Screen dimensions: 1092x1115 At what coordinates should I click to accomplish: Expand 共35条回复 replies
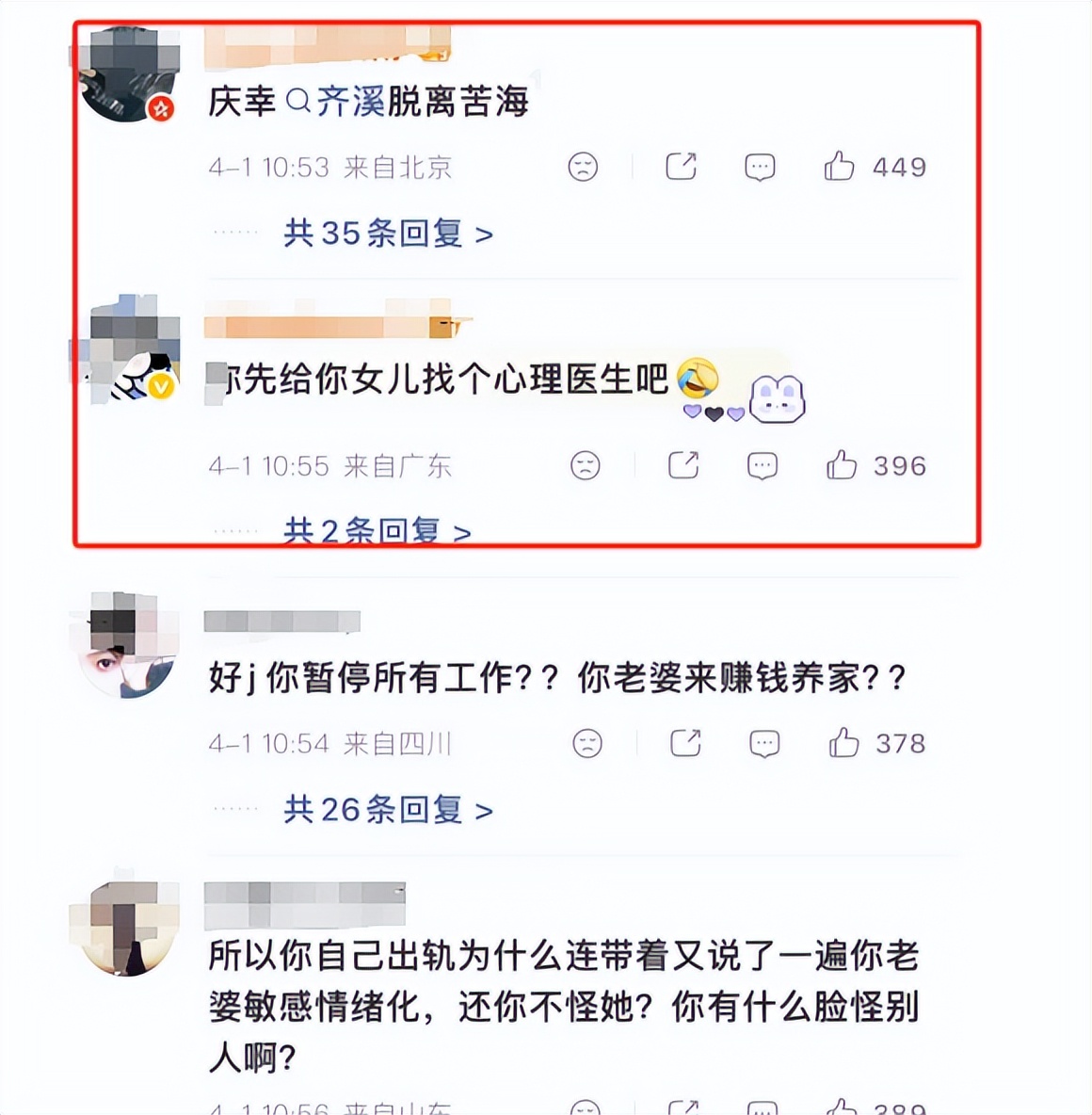click(388, 234)
